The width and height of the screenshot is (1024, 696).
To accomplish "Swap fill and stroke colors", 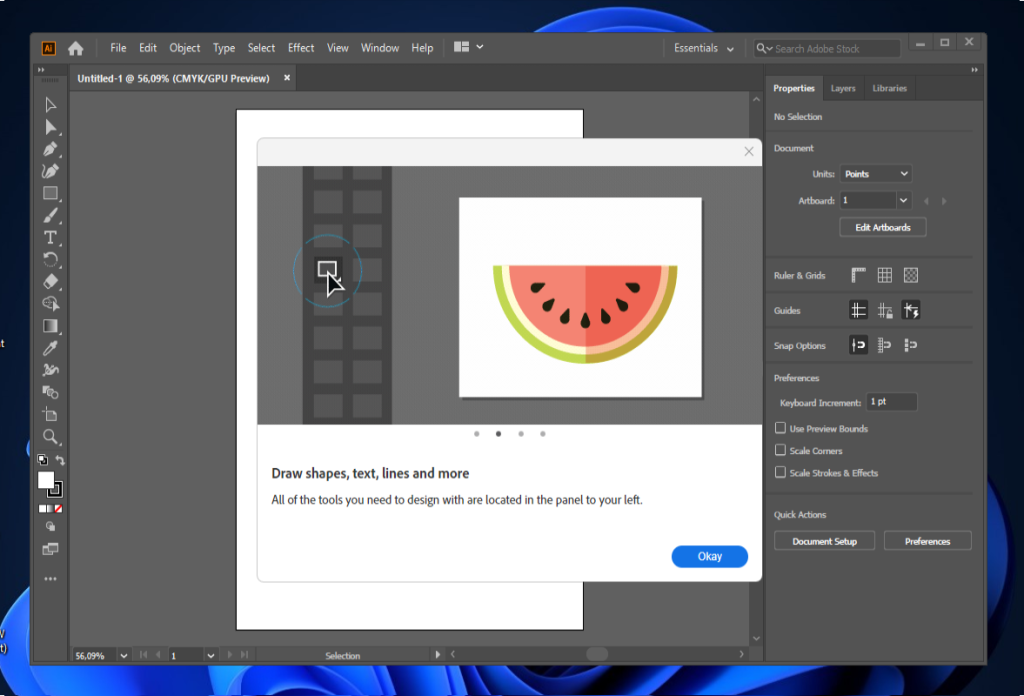I will point(59,460).
